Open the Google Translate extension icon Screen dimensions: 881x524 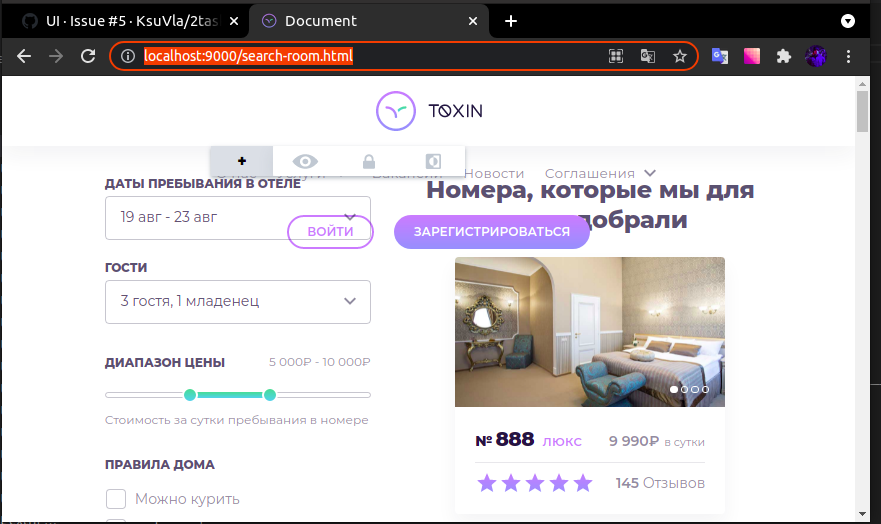pos(720,56)
